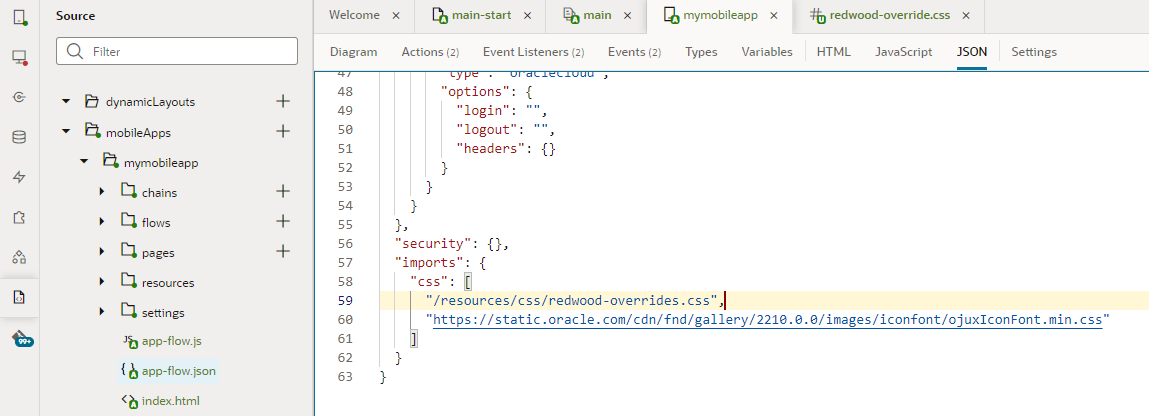1149x416 pixels.
Task: Select the Source view icon
Action: pyautogui.click(x=20, y=297)
